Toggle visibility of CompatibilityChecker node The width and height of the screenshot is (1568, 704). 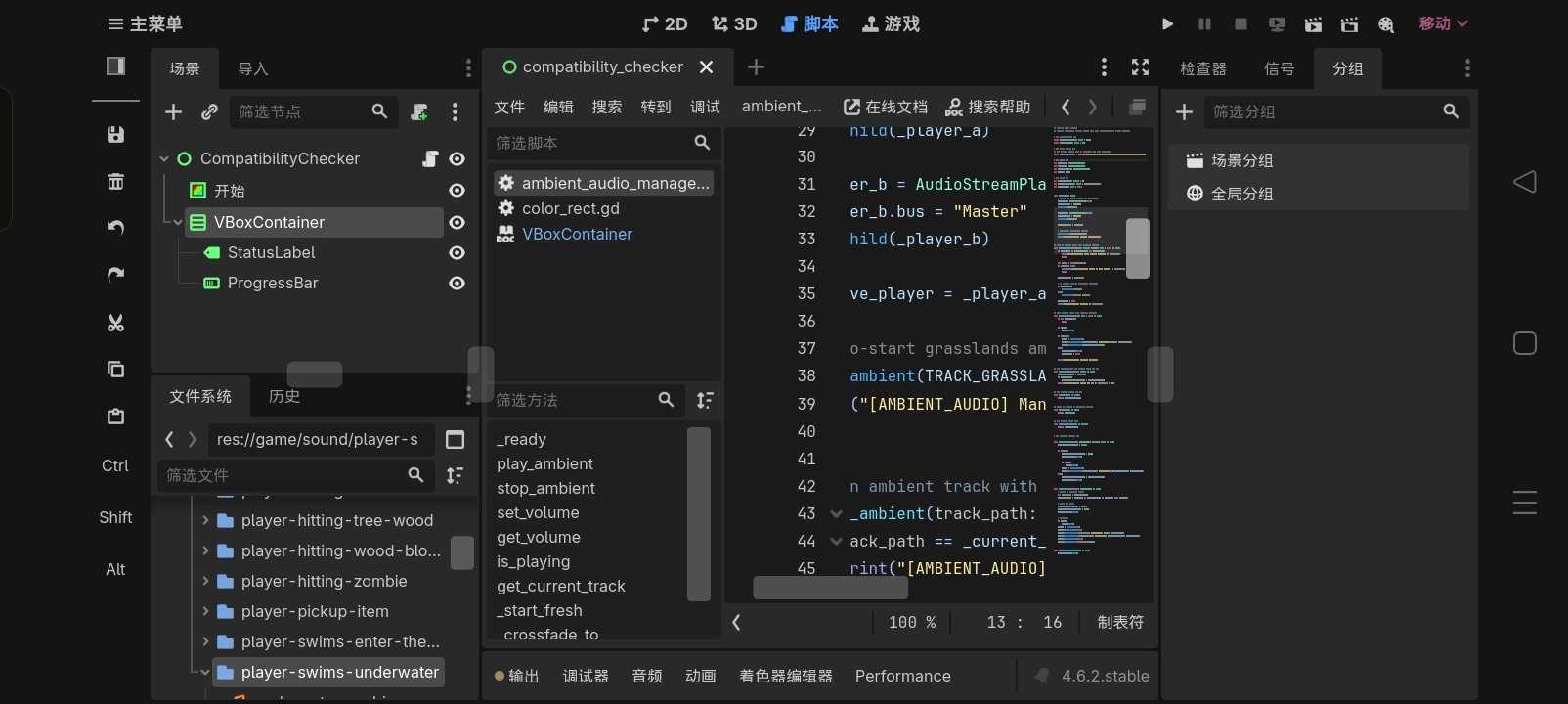click(457, 158)
